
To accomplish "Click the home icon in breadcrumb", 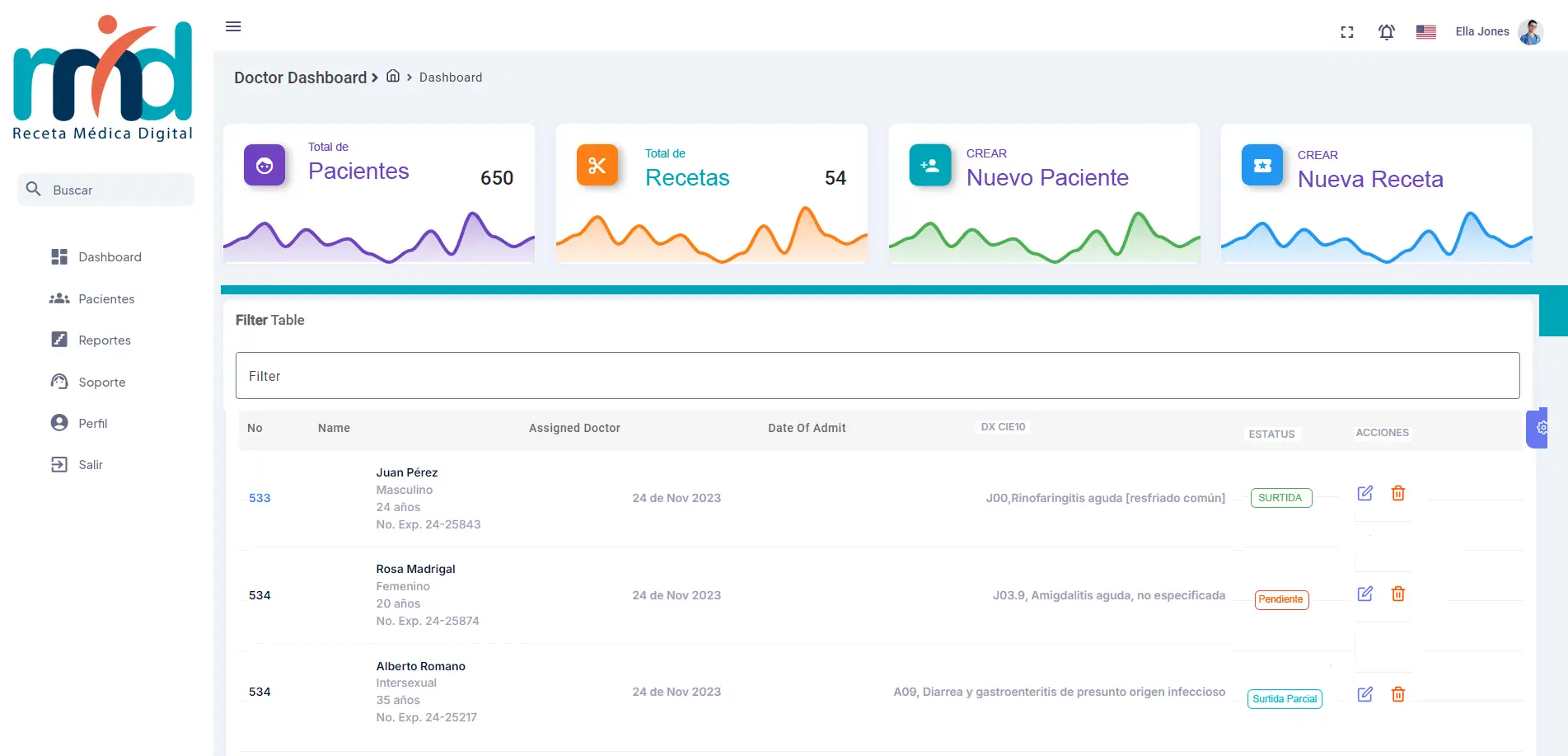I will [x=393, y=77].
